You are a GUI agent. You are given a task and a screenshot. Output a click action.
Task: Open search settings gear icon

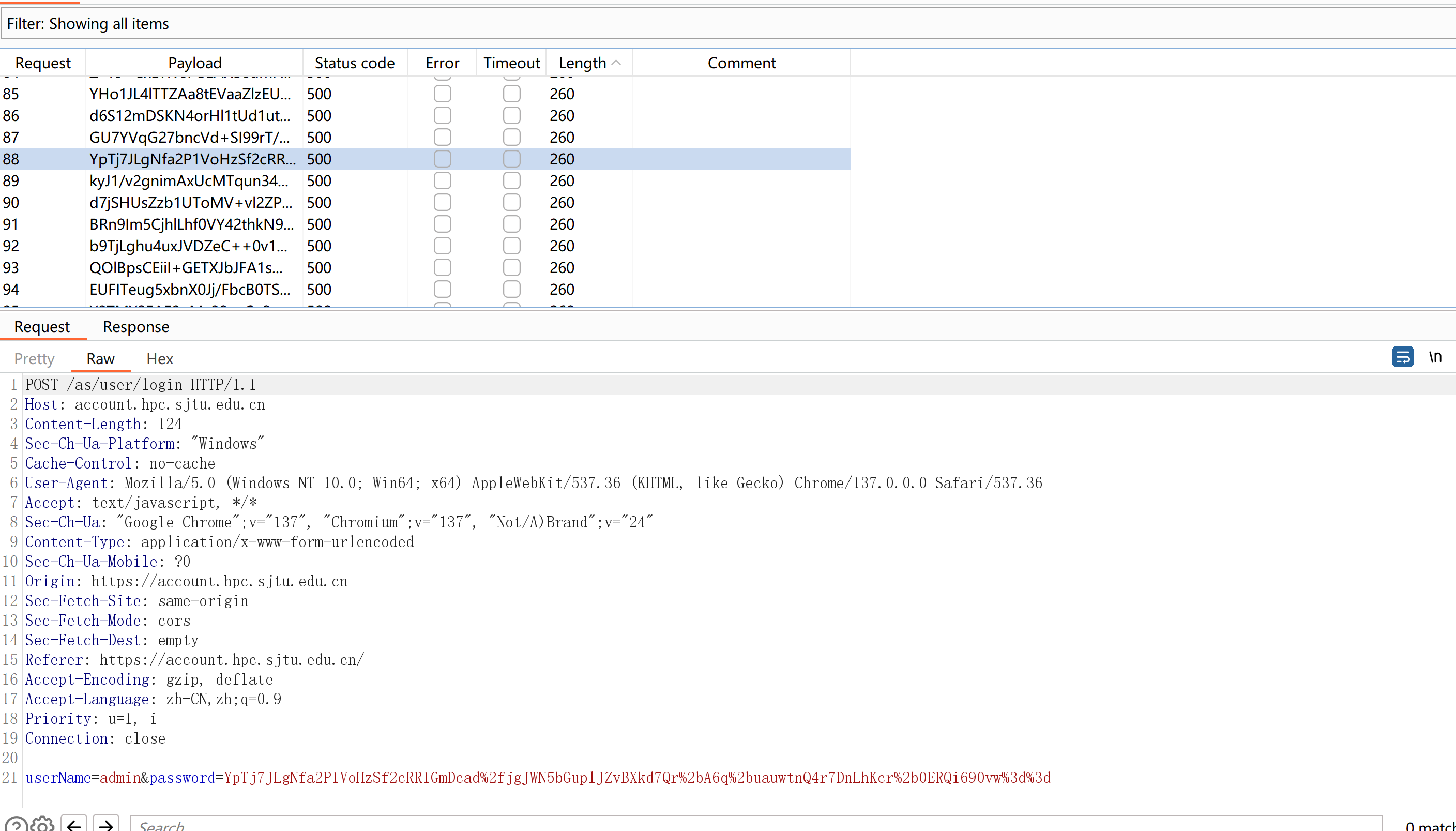click(x=43, y=825)
